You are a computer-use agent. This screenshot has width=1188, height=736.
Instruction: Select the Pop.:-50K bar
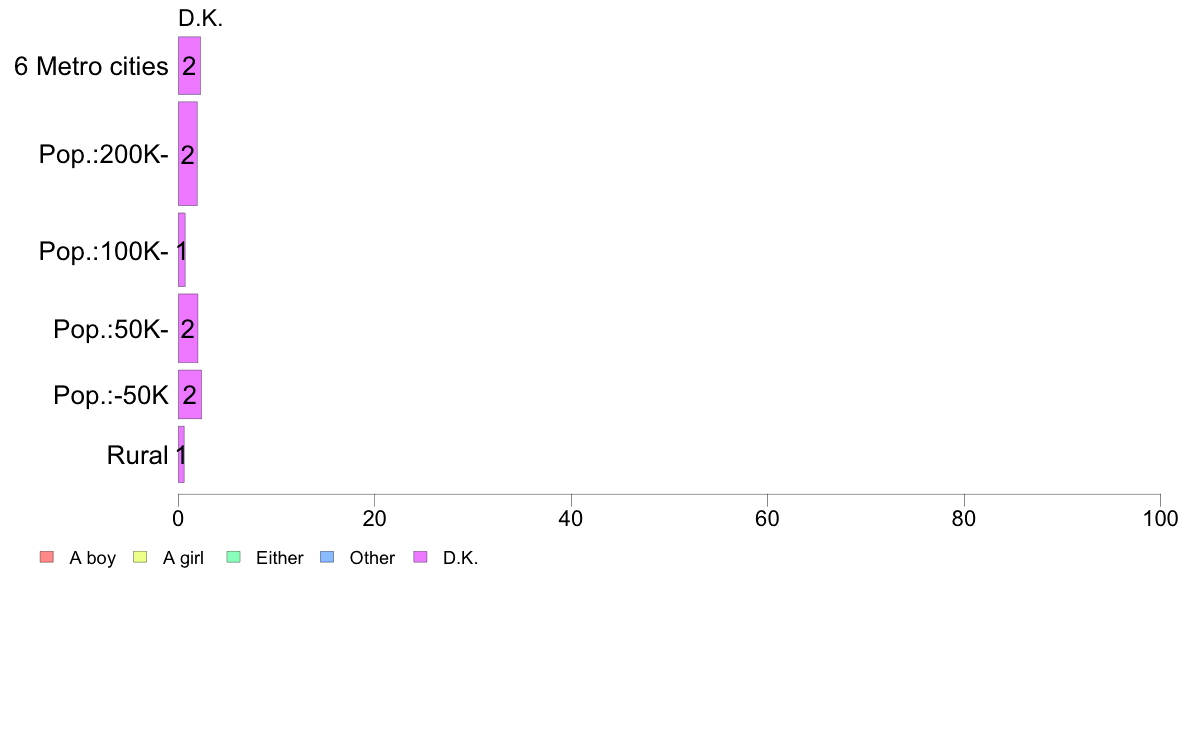pos(190,394)
